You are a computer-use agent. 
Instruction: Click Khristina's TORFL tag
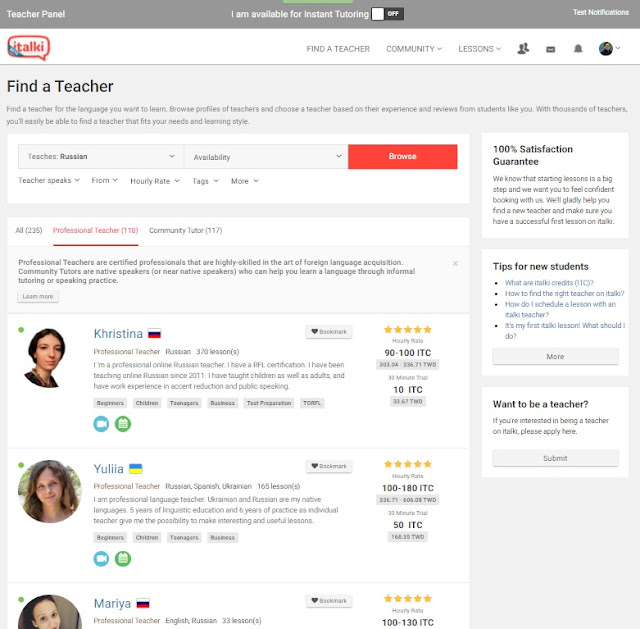click(312, 403)
